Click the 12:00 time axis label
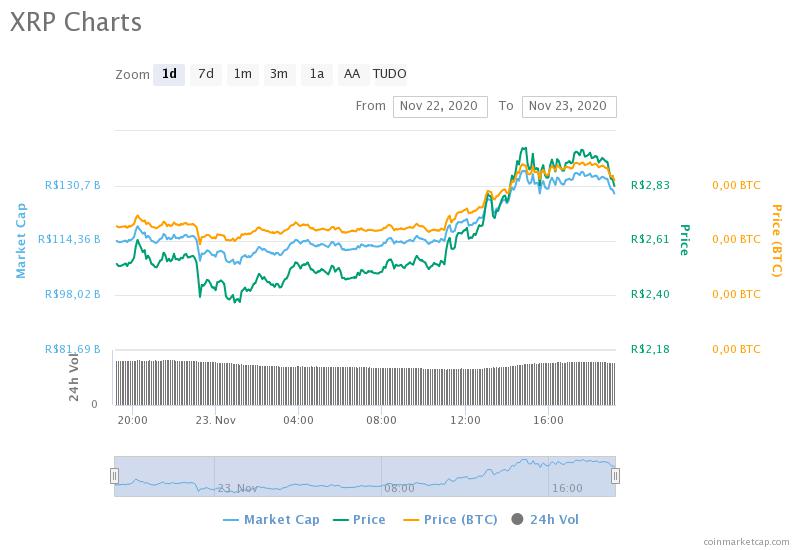 pos(465,420)
